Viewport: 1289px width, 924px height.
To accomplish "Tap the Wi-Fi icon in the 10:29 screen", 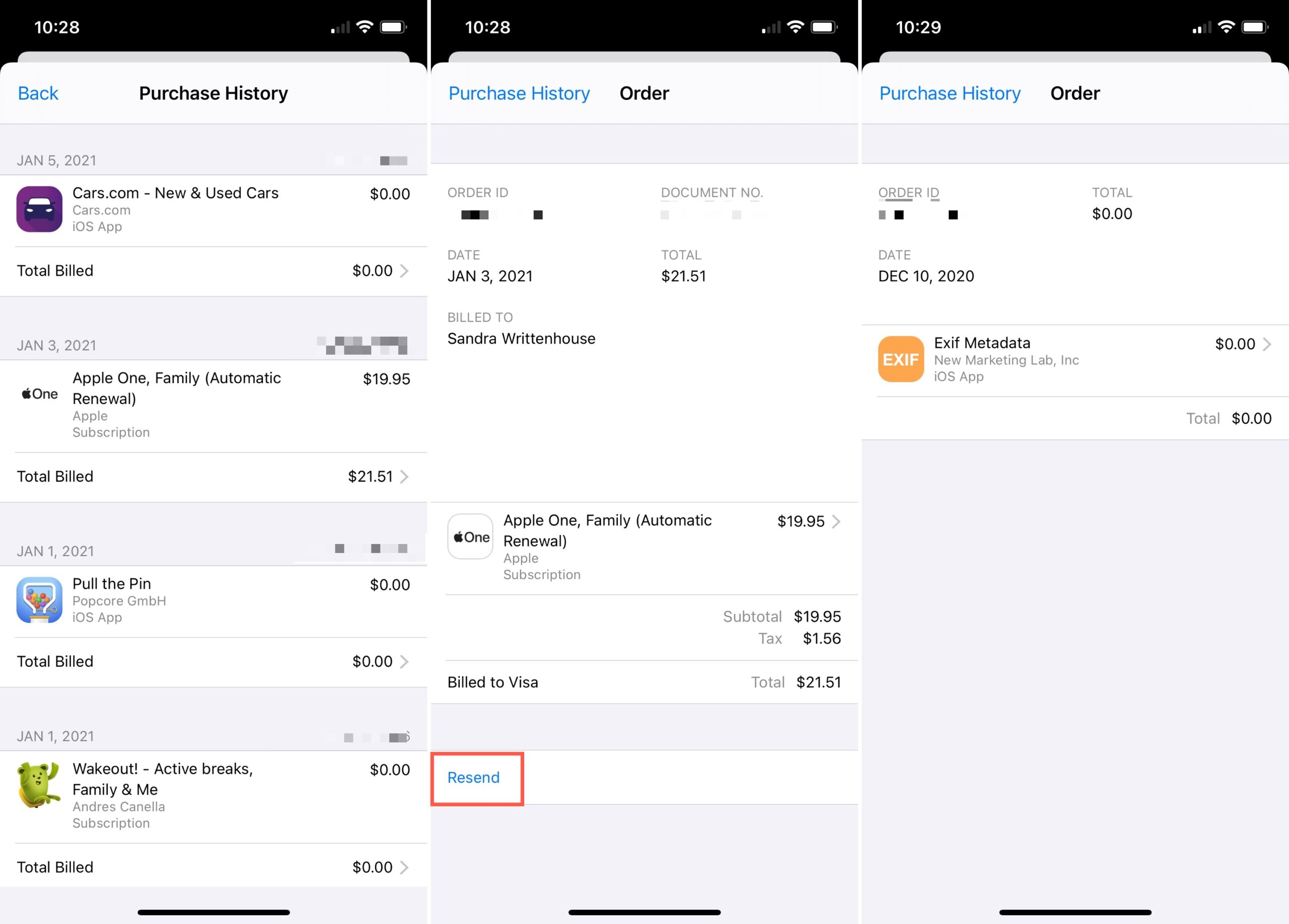I will click(1227, 27).
